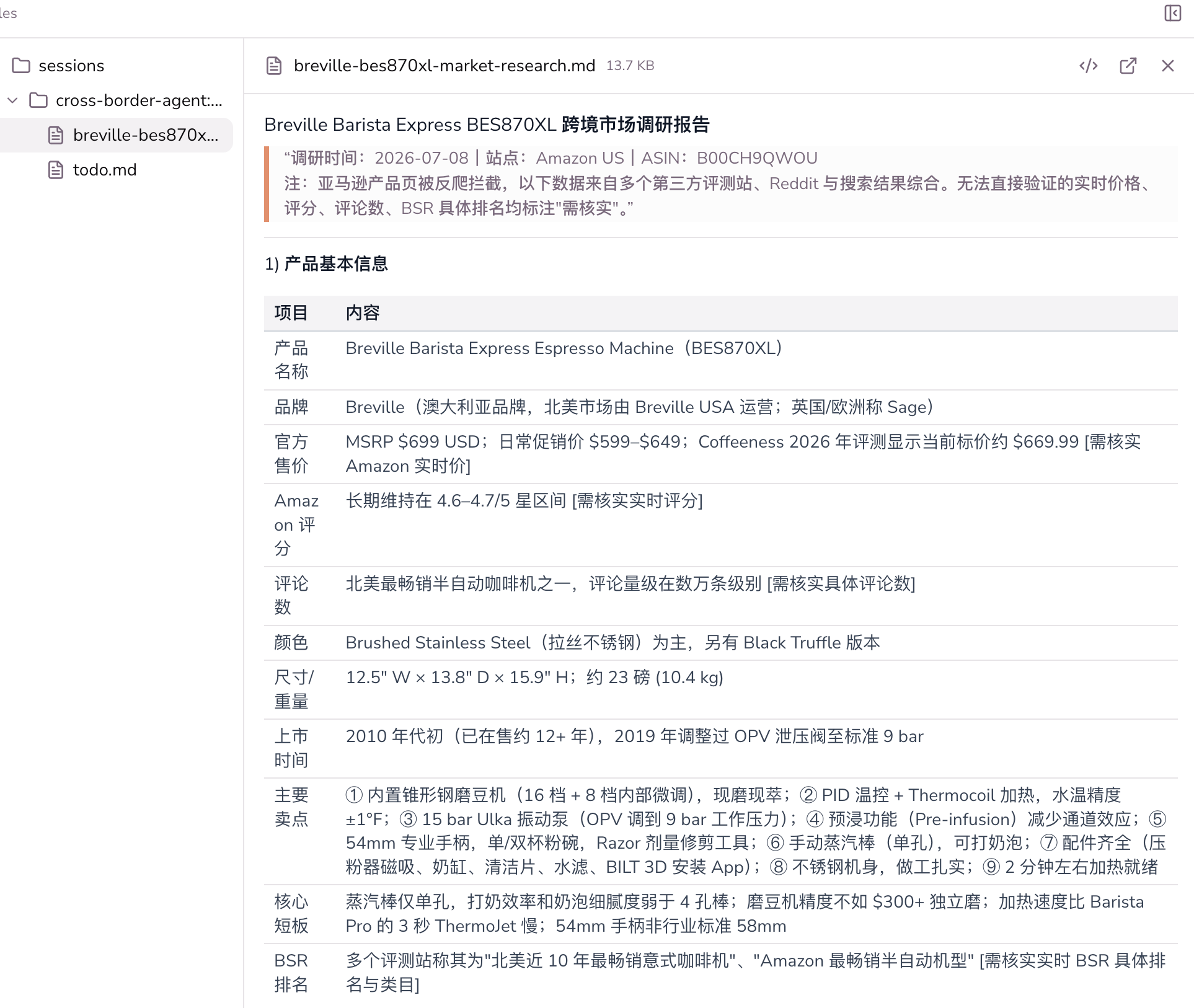The height and width of the screenshot is (1008, 1194).
Task: Click the 产品名称 row label
Action: click(291, 360)
